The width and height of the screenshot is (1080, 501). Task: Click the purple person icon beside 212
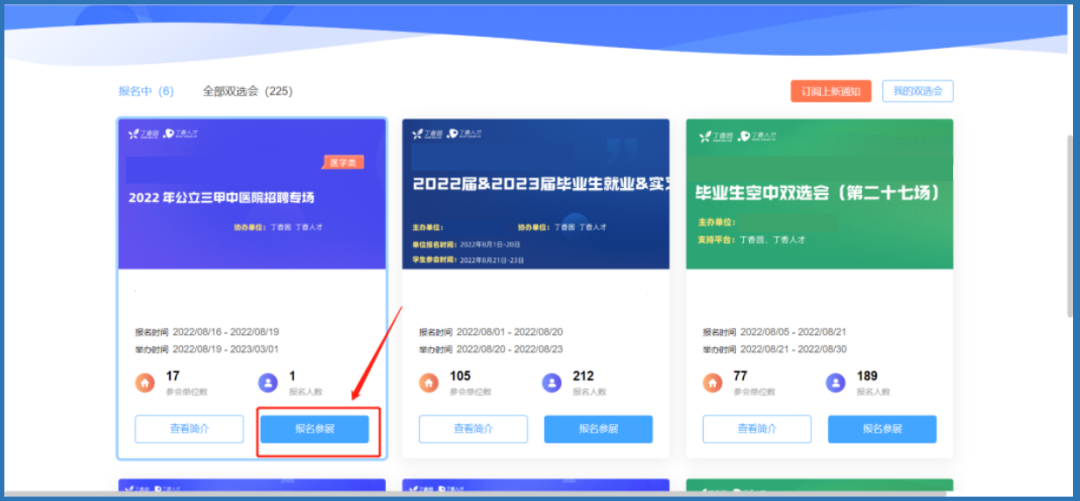pyautogui.click(x=552, y=382)
